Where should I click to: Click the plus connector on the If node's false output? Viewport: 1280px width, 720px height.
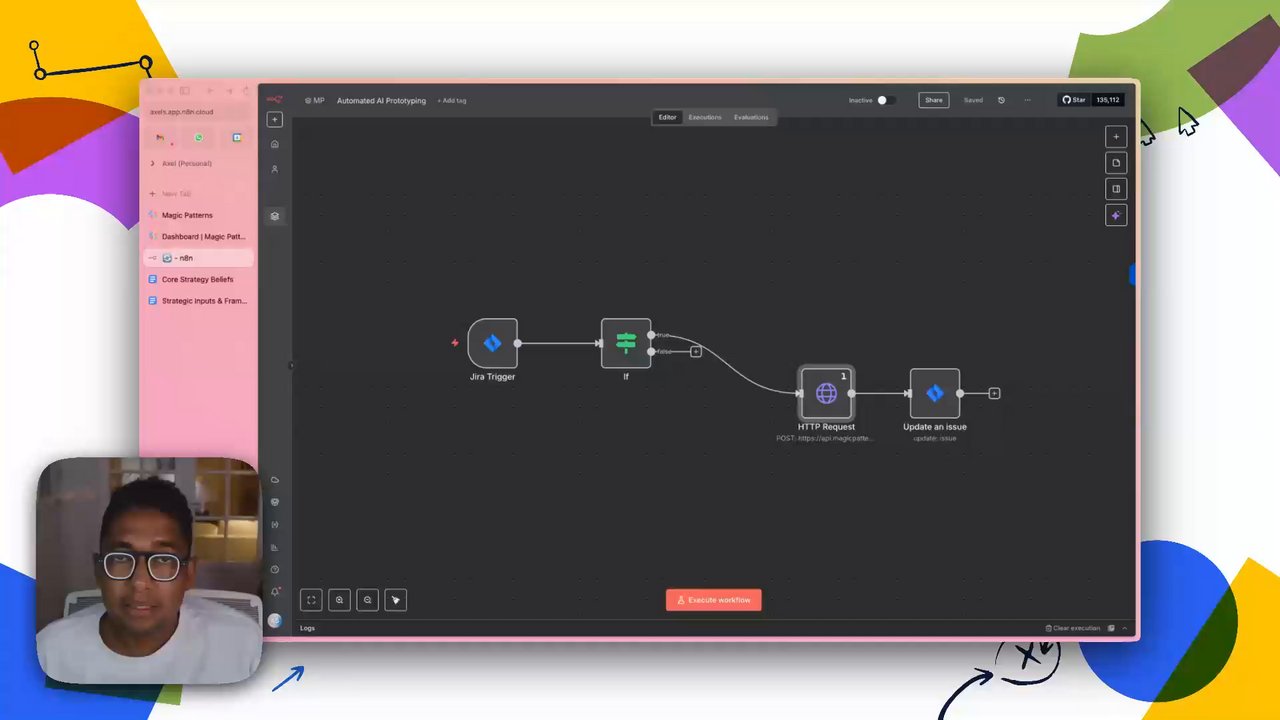point(696,351)
